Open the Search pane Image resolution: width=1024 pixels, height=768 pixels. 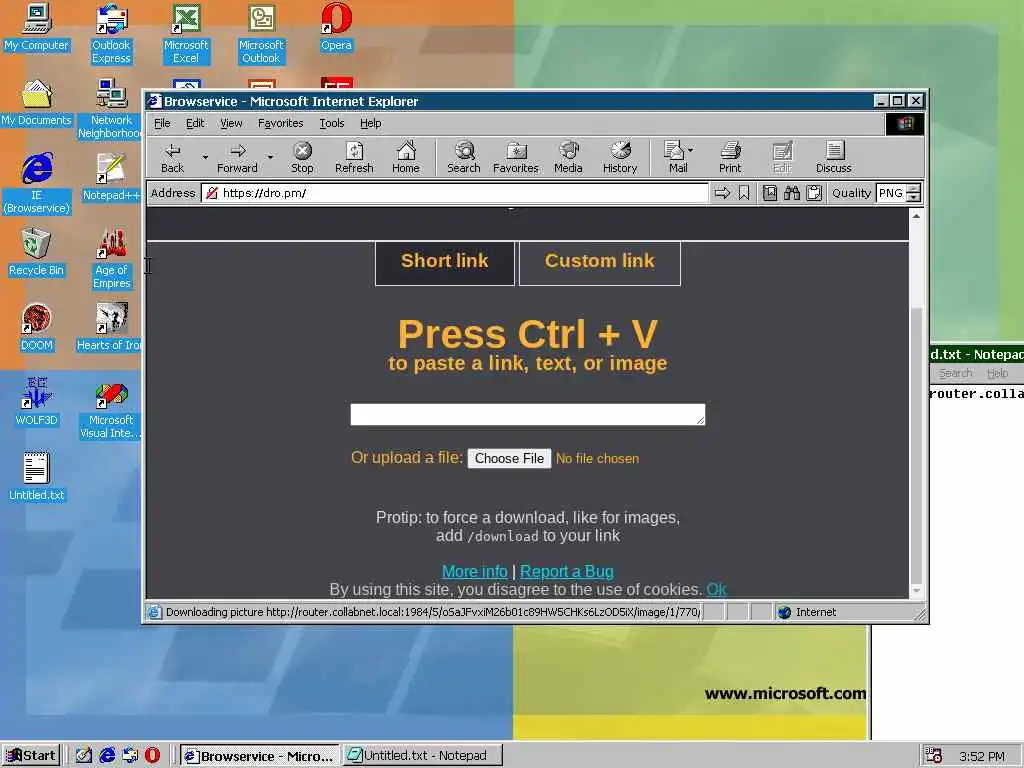pyautogui.click(x=464, y=157)
